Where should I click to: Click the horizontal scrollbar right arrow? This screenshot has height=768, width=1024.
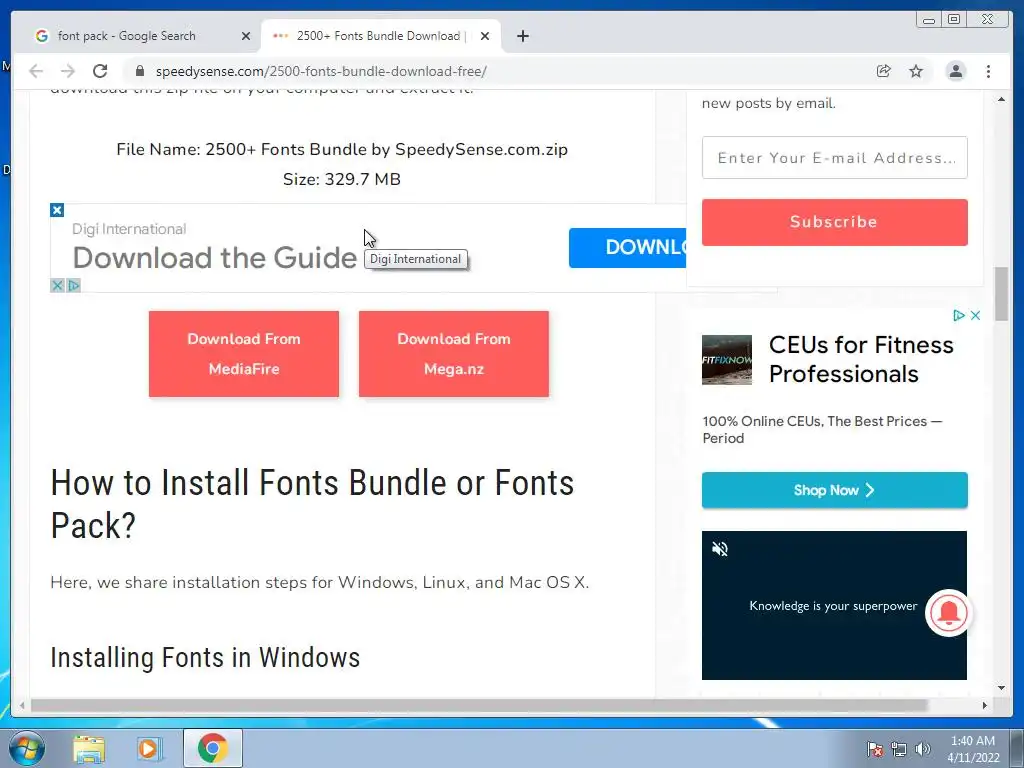click(x=985, y=705)
